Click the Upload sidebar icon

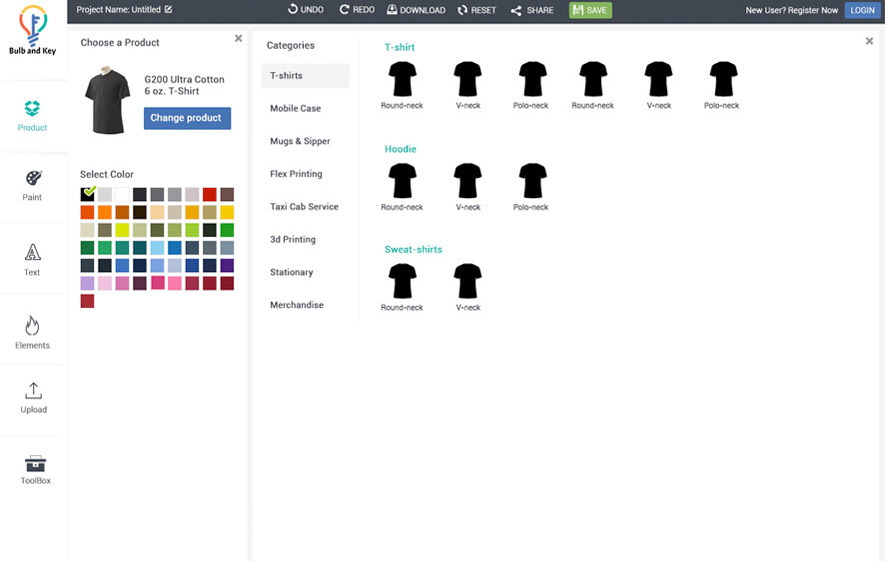[x=33, y=396]
